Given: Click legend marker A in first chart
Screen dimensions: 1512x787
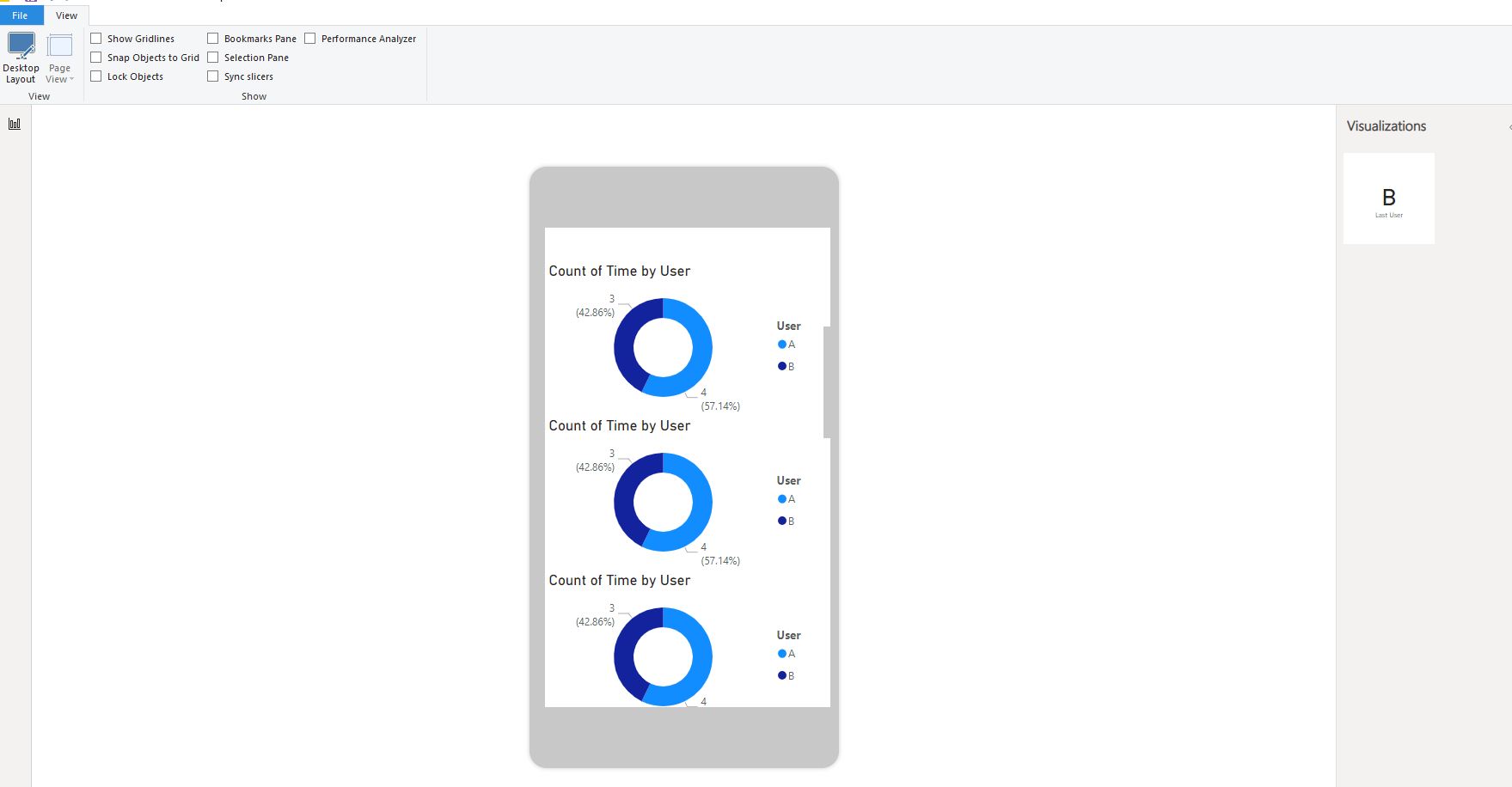Looking at the screenshot, I should [x=782, y=345].
